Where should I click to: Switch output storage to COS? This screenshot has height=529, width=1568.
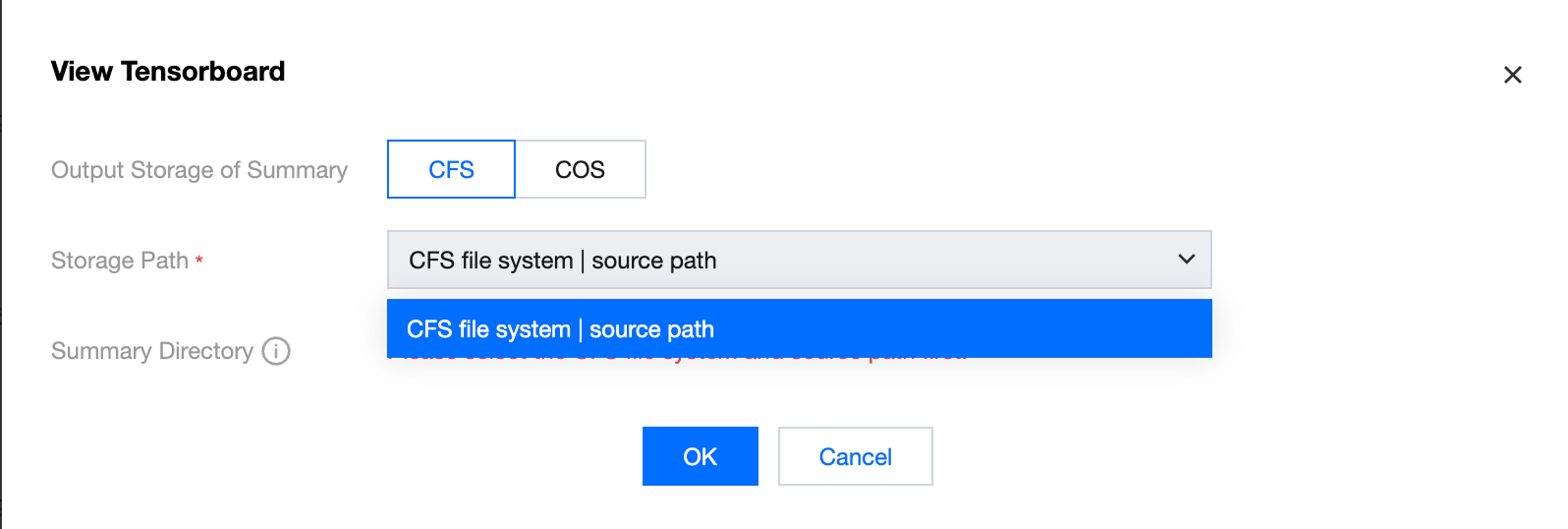[x=580, y=169]
